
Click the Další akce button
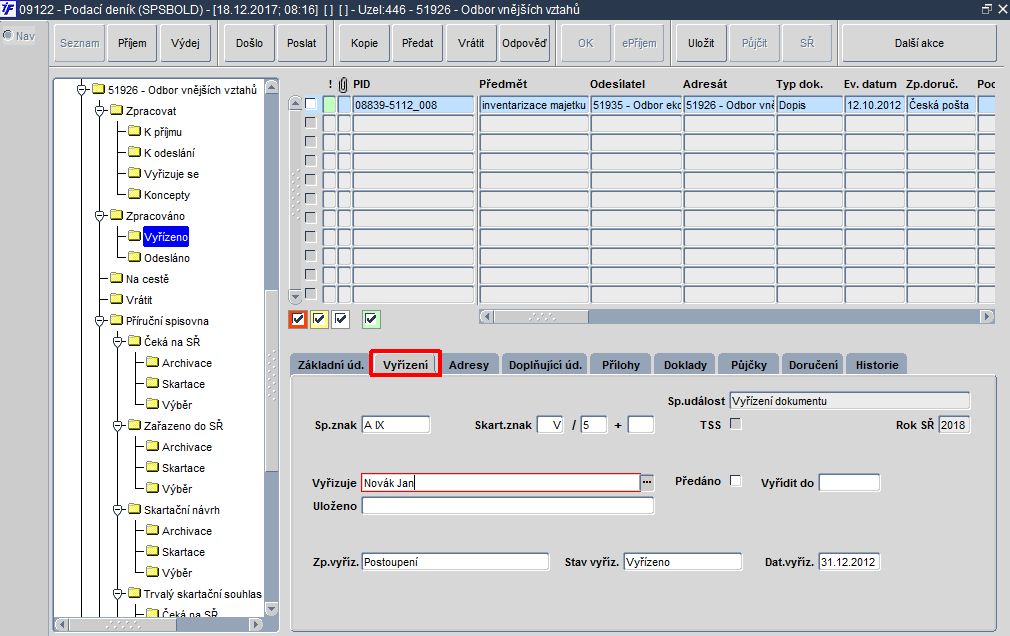pos(919,43)
